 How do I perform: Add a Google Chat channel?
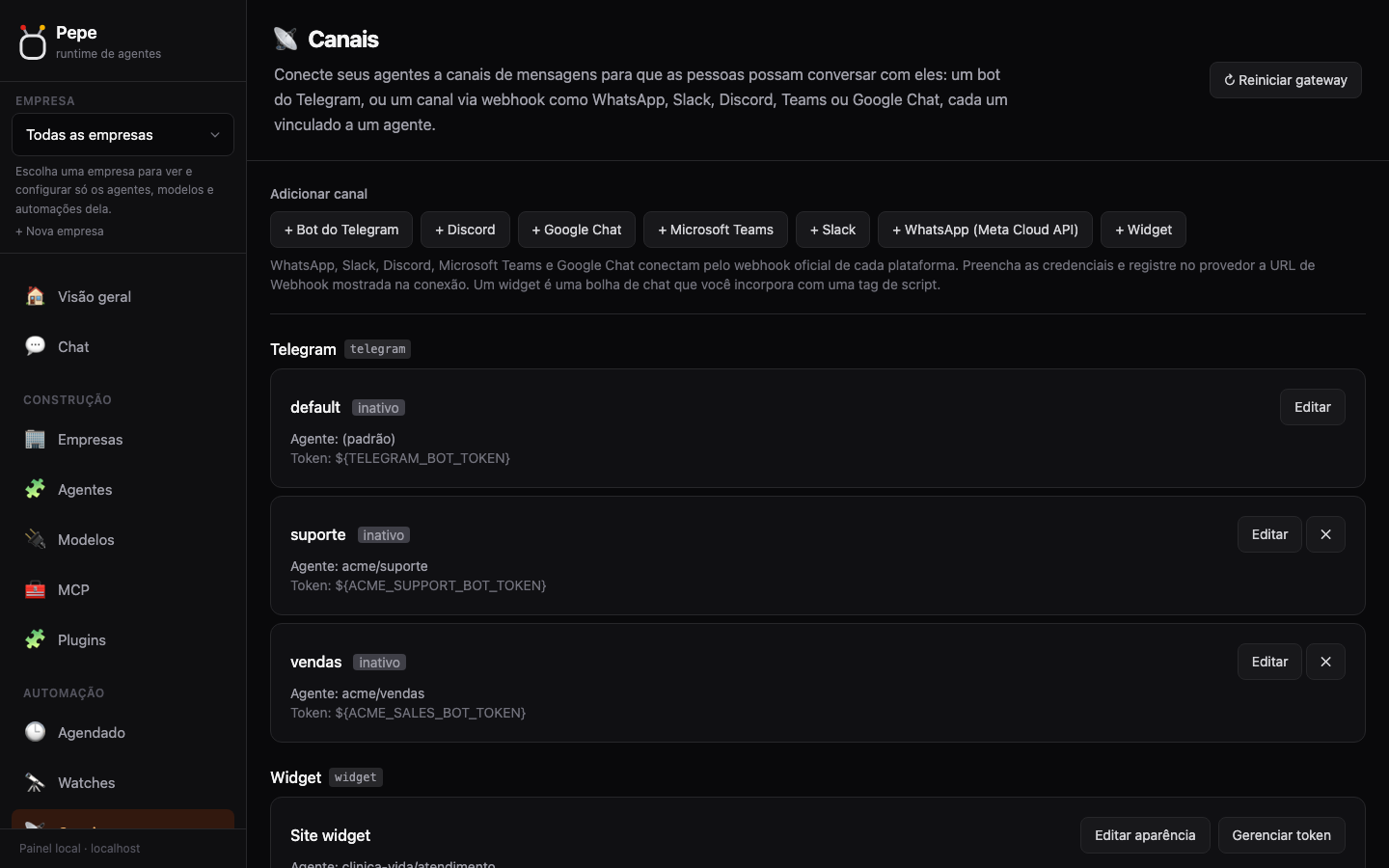[577, 230]
